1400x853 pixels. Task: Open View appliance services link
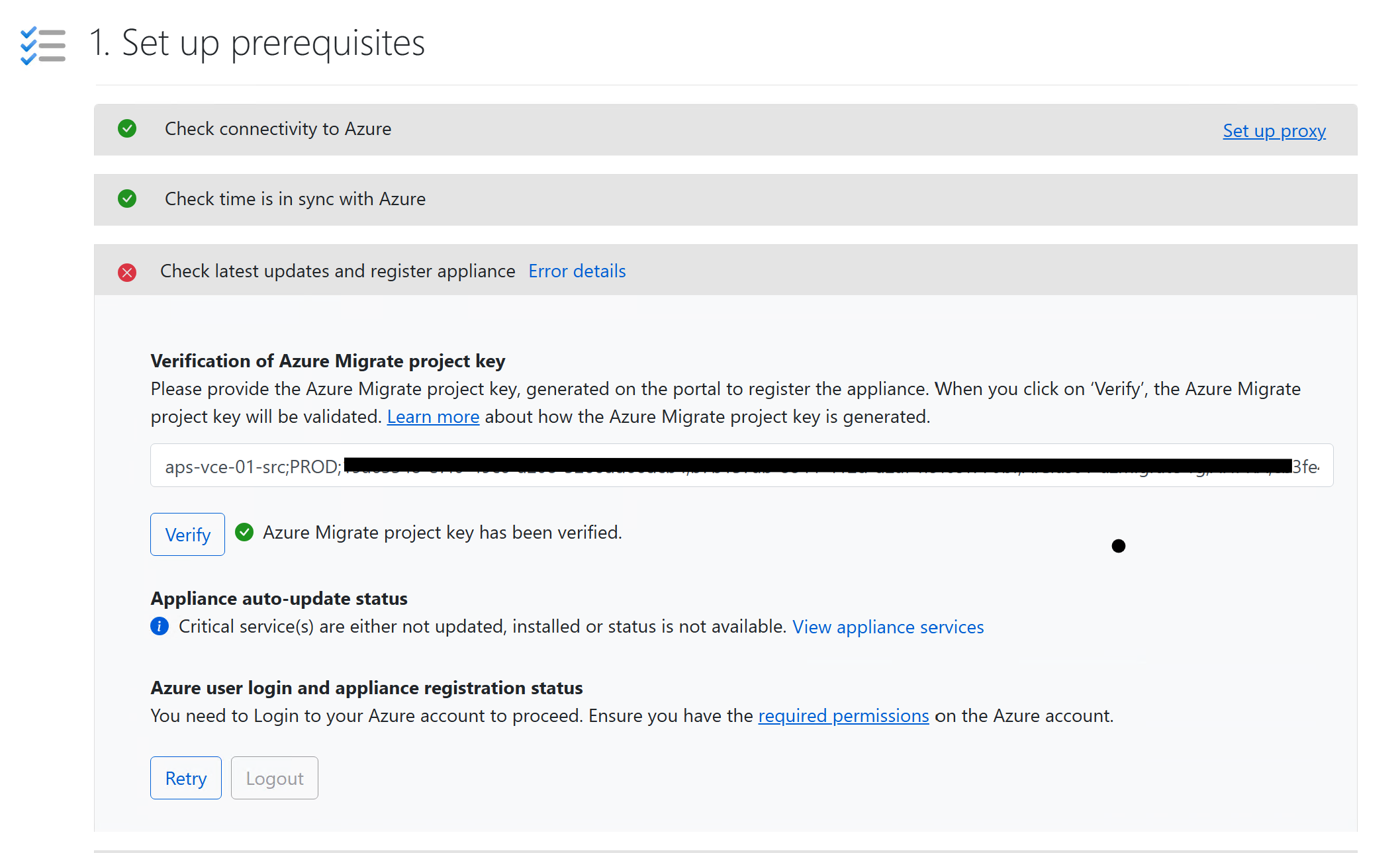point(888,627)
